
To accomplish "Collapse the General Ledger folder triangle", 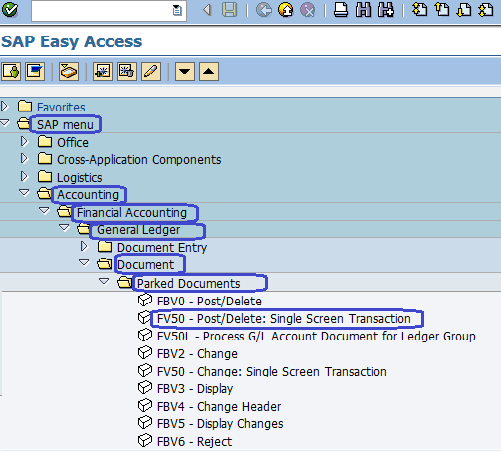I will click(64, 227).
